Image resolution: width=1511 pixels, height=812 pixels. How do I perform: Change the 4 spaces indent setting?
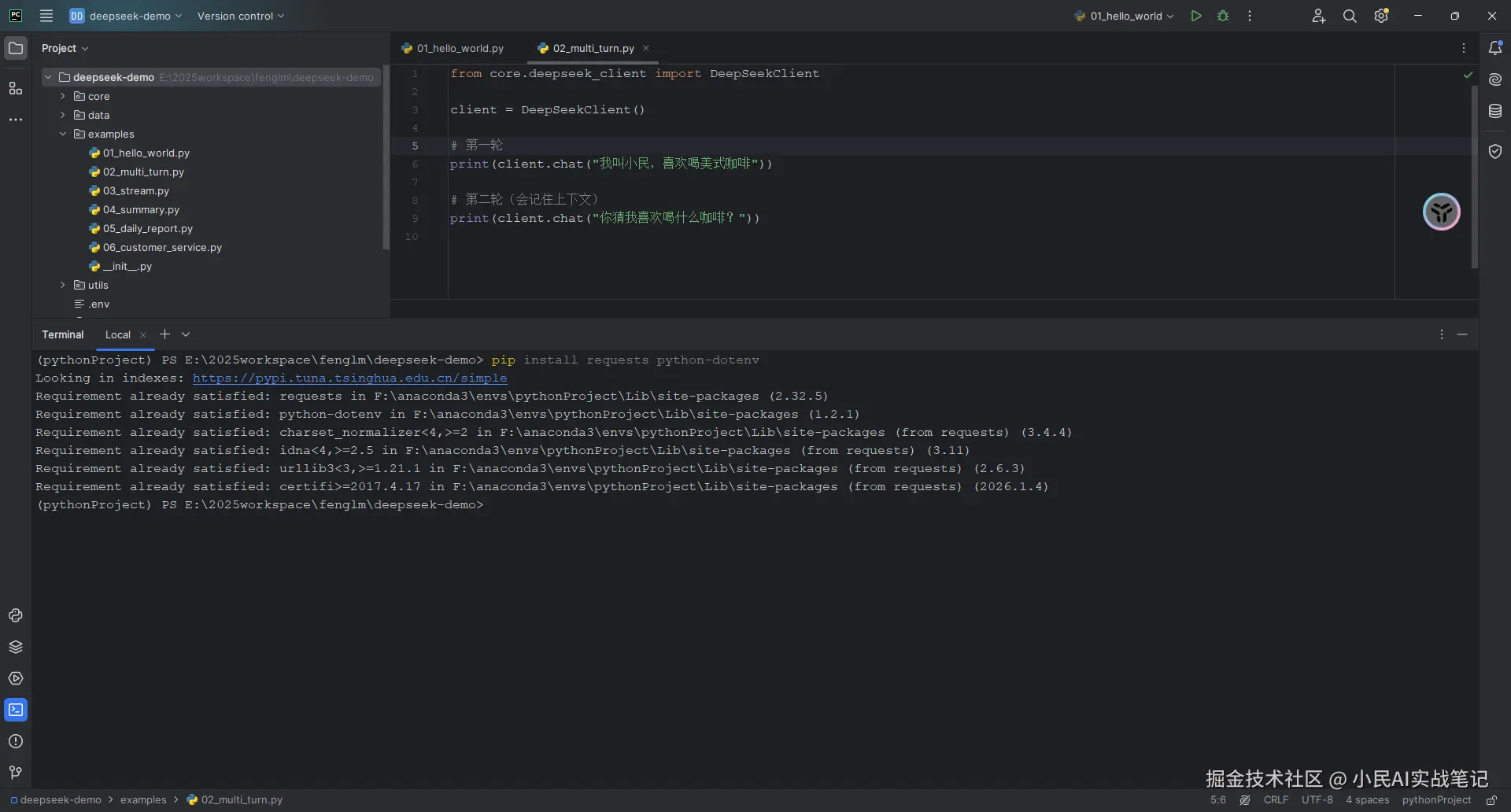coord(1368,800)
